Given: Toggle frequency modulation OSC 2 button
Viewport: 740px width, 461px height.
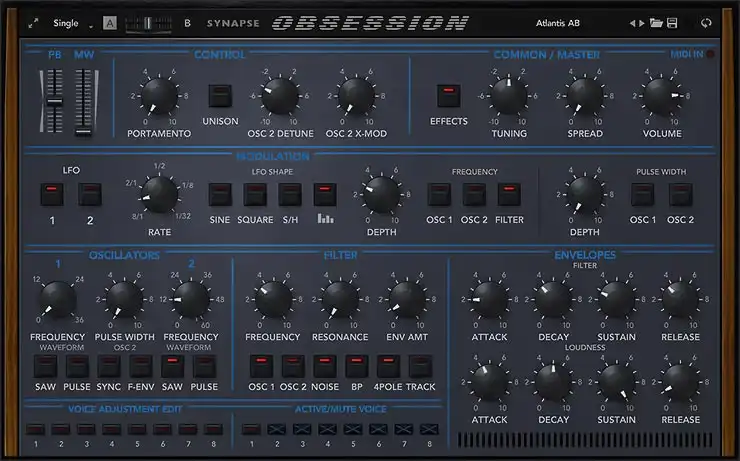Looking at the screenshot, I should coord(474,194).
